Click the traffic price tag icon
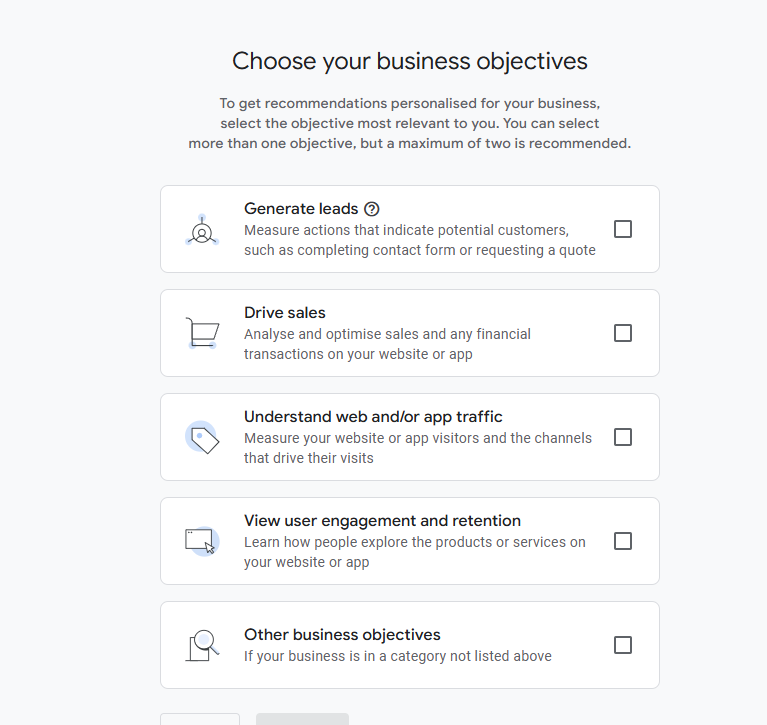 (203, 438)
